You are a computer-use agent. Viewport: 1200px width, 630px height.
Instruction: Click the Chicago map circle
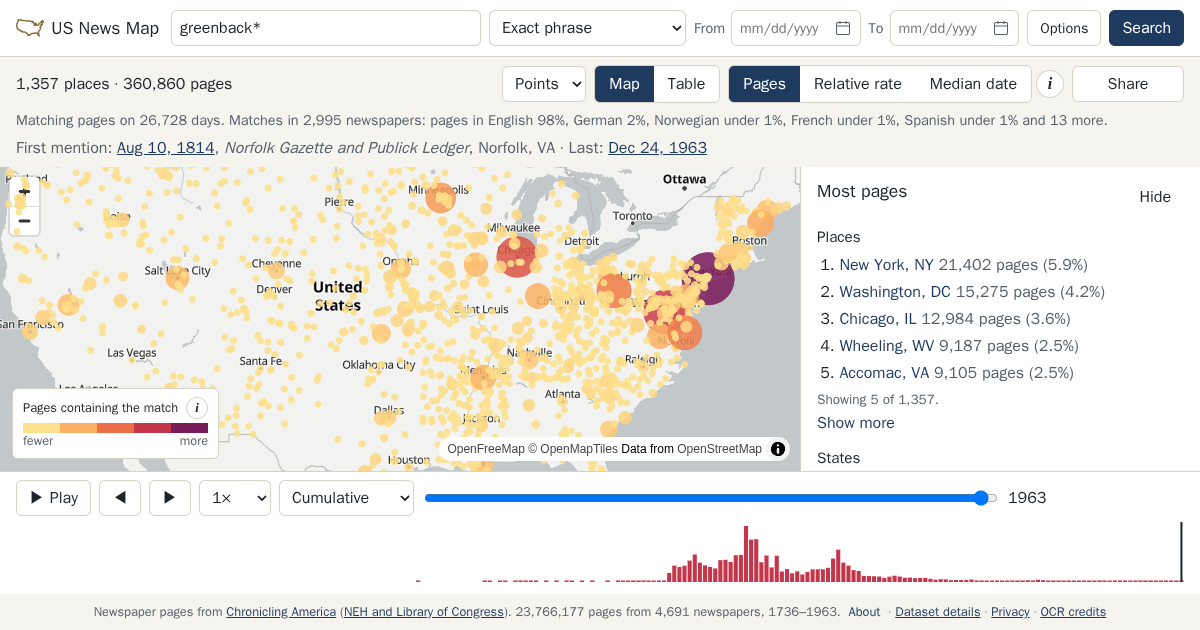coord(517,257)
